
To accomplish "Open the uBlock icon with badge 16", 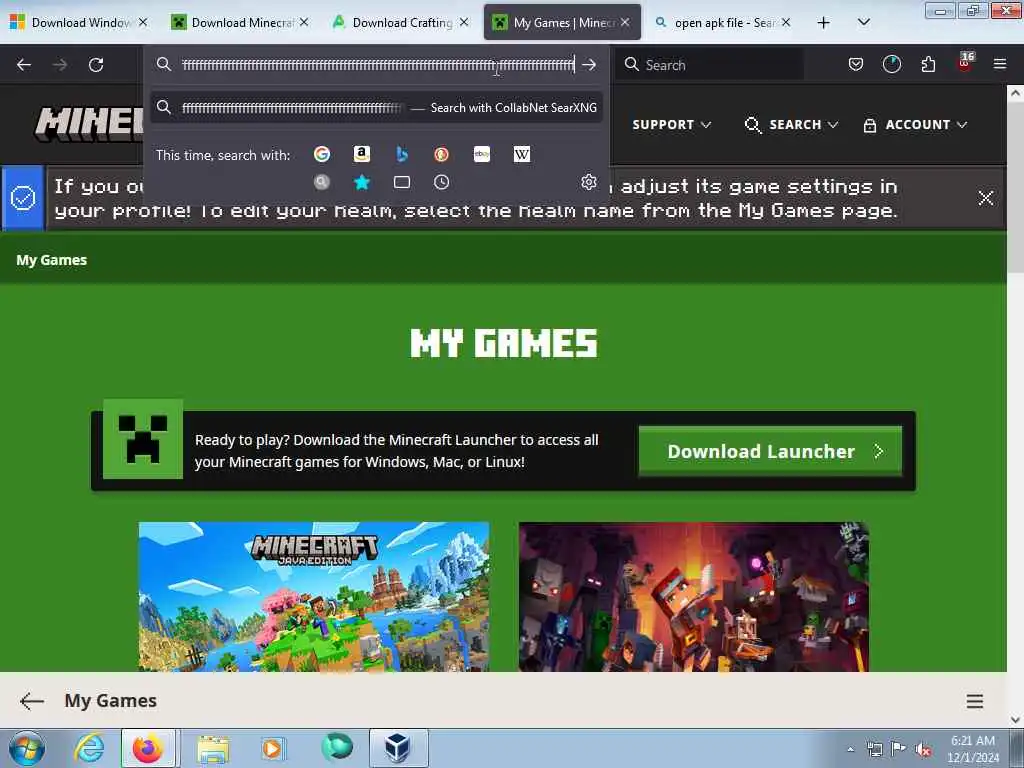I will tap(965, 63).
